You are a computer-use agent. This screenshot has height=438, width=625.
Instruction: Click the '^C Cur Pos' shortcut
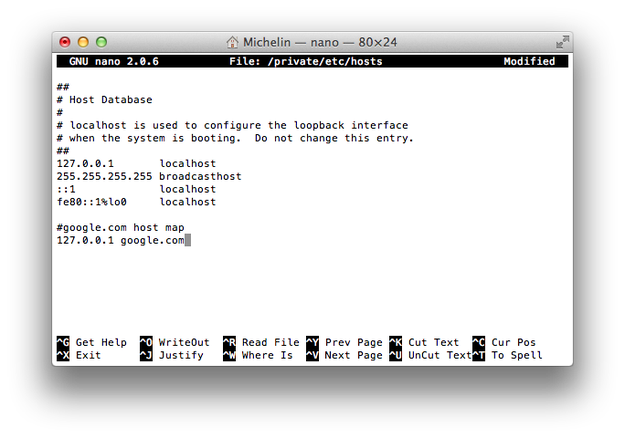pyautogui.click(x=504, y=342)
